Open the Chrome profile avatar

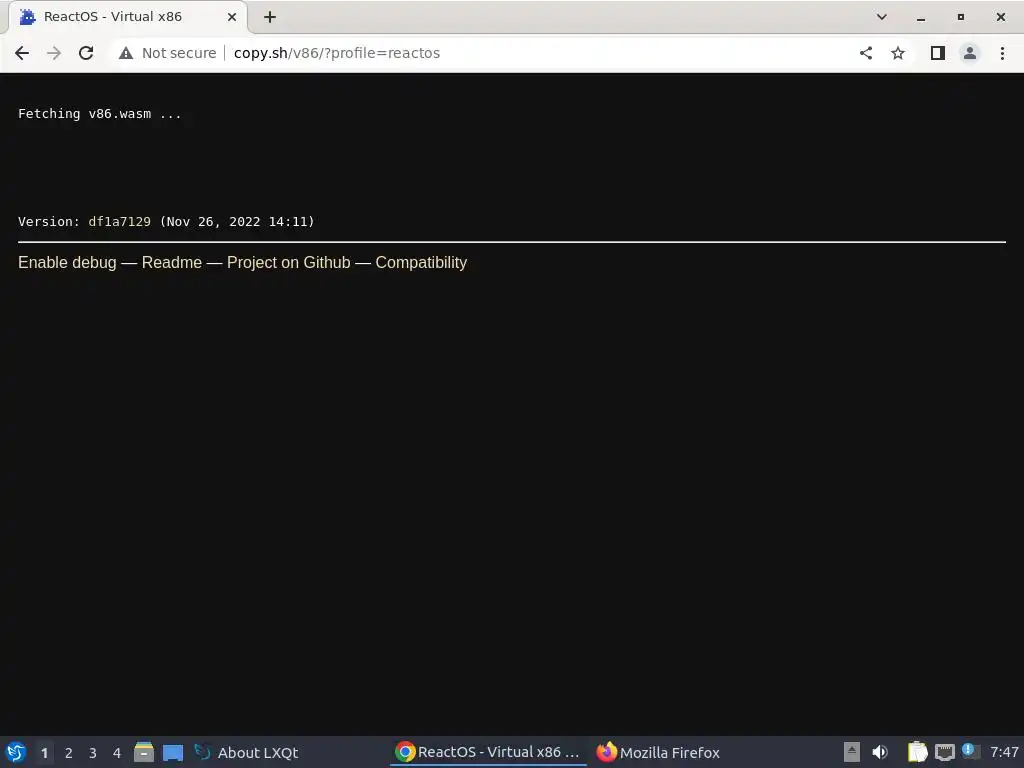click(970, 53)
